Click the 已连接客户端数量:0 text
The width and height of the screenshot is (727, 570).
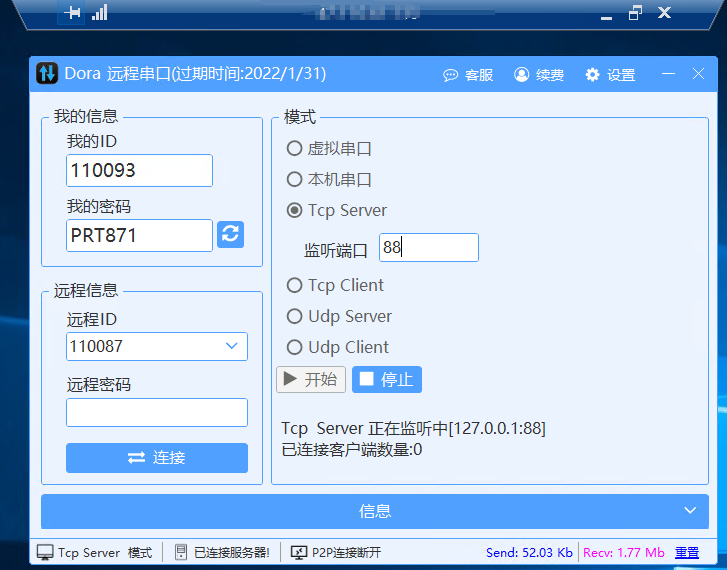pos(352,449)
